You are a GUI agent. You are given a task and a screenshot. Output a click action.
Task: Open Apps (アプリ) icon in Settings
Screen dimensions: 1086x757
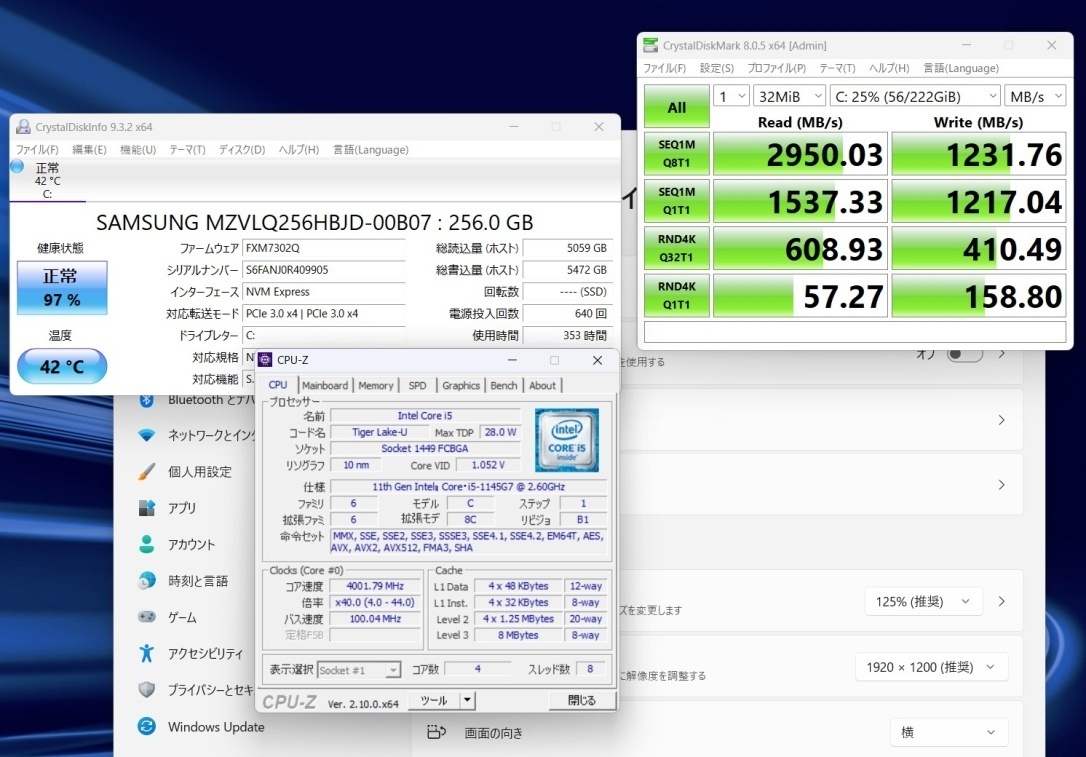[x=146, y=508]
